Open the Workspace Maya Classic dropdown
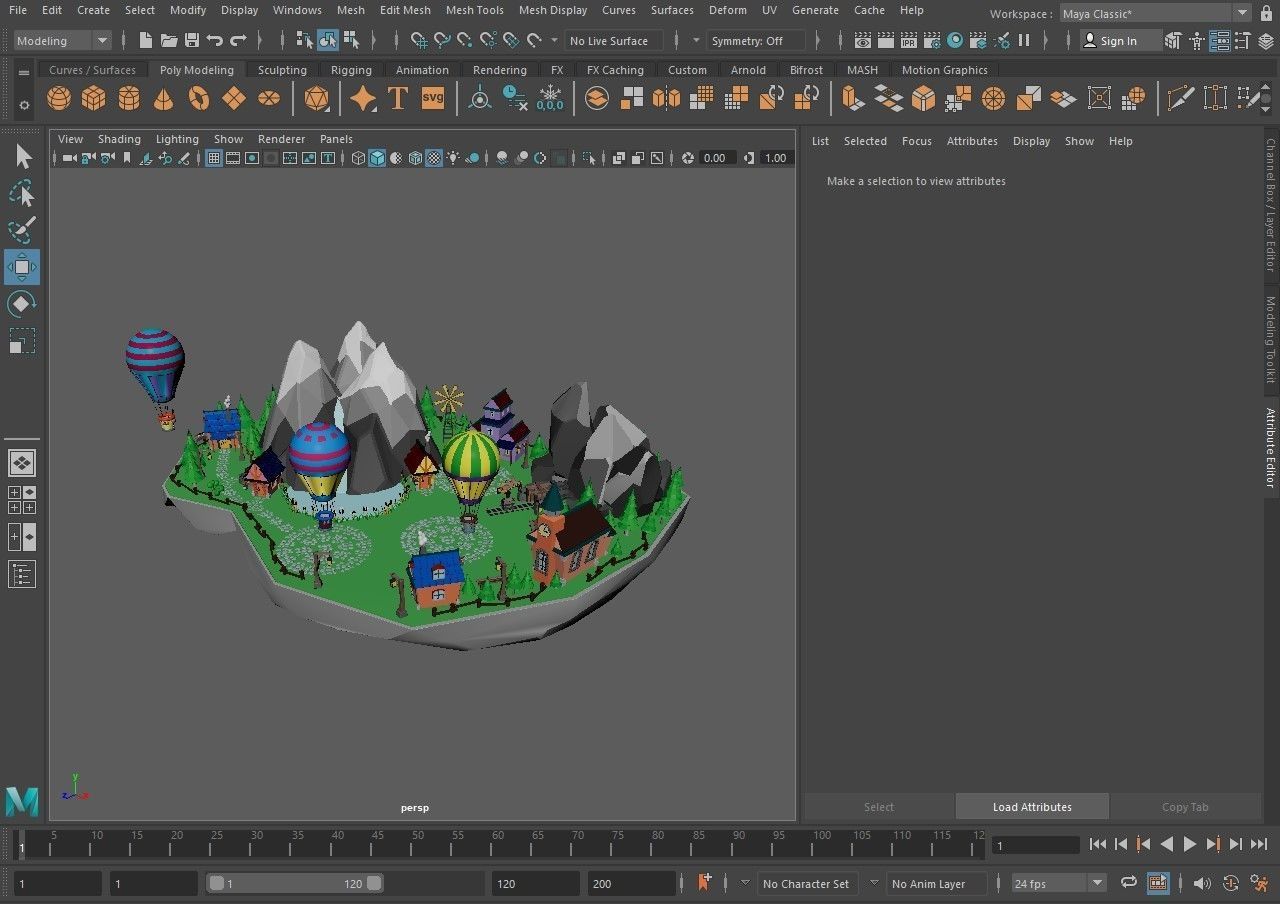 click(1155, 14)
